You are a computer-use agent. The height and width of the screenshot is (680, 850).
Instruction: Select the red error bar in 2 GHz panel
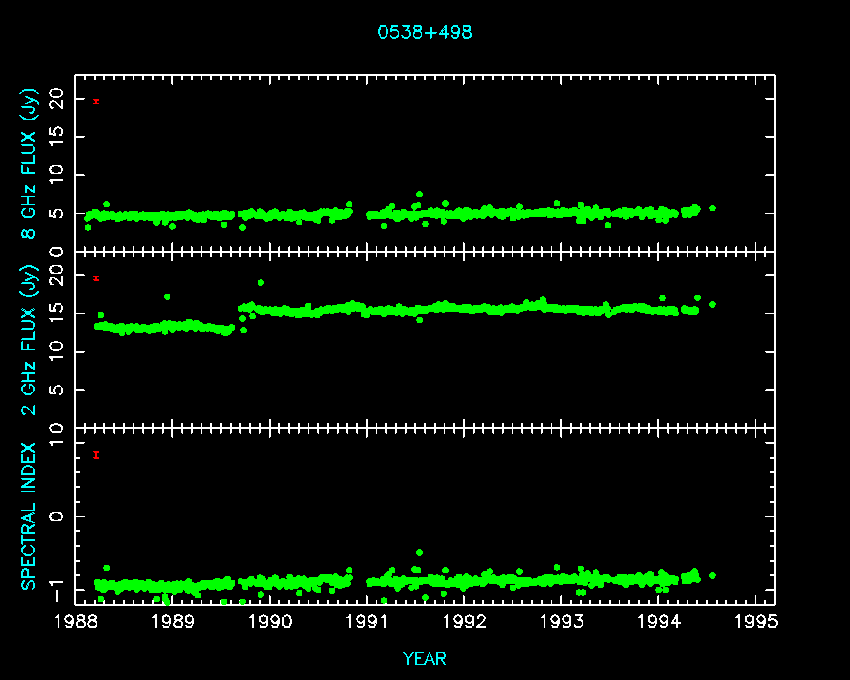pos(96,278)
